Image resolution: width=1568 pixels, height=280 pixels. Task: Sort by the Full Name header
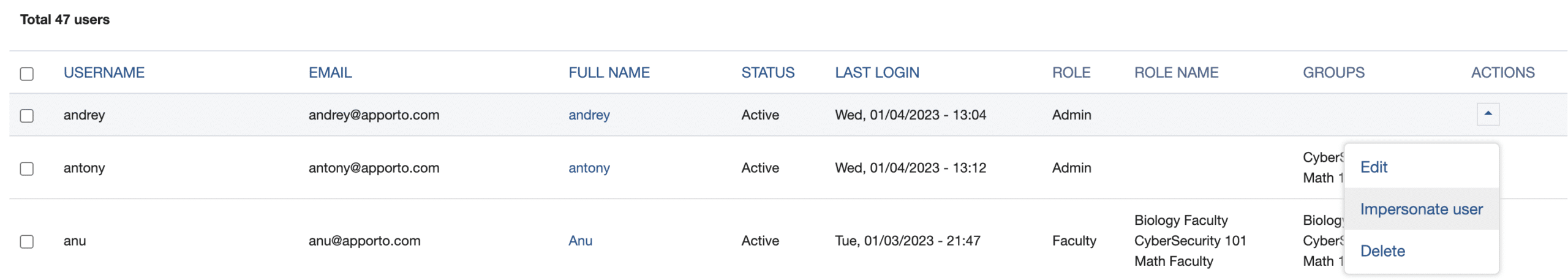(609, 73)
